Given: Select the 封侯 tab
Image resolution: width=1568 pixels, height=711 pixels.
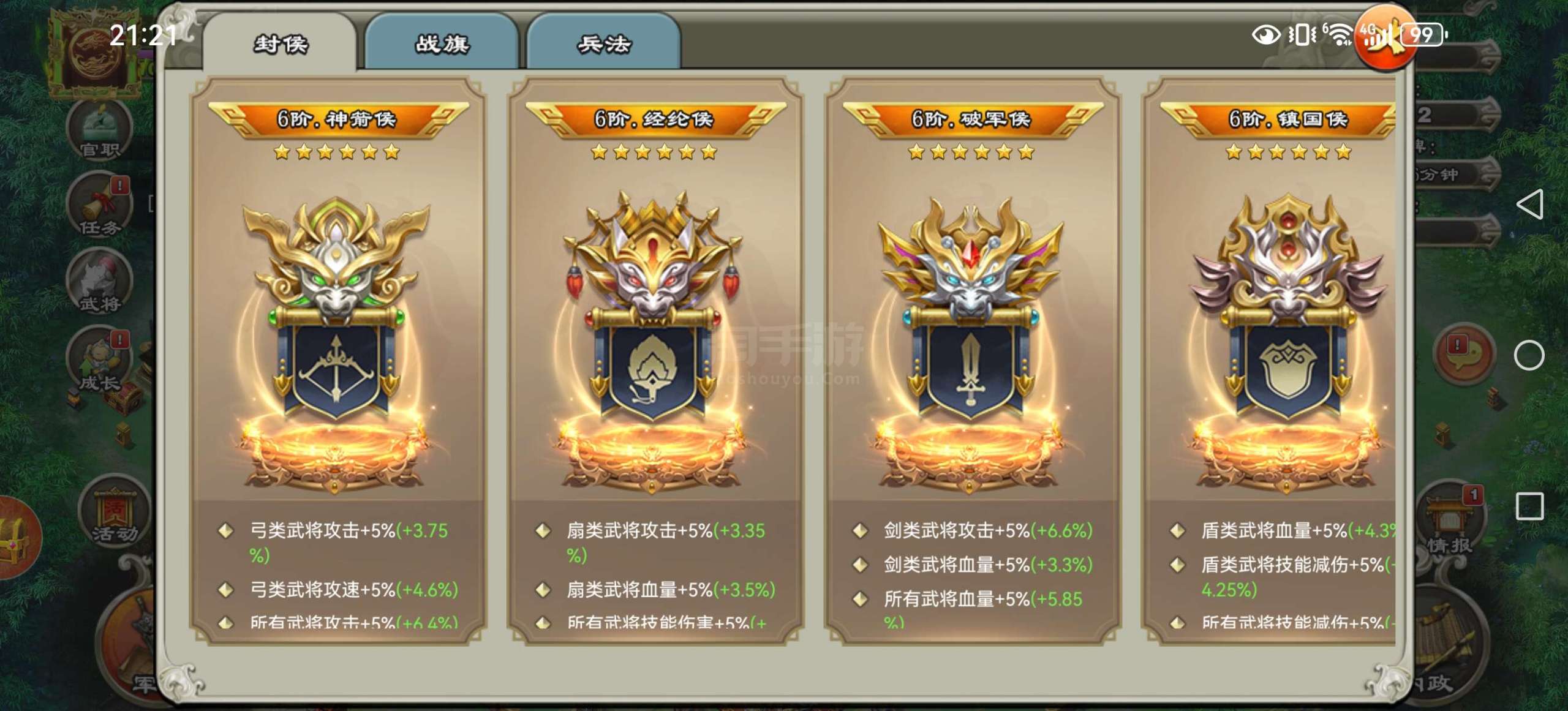Looking at the screenshot, I should 280,43.
